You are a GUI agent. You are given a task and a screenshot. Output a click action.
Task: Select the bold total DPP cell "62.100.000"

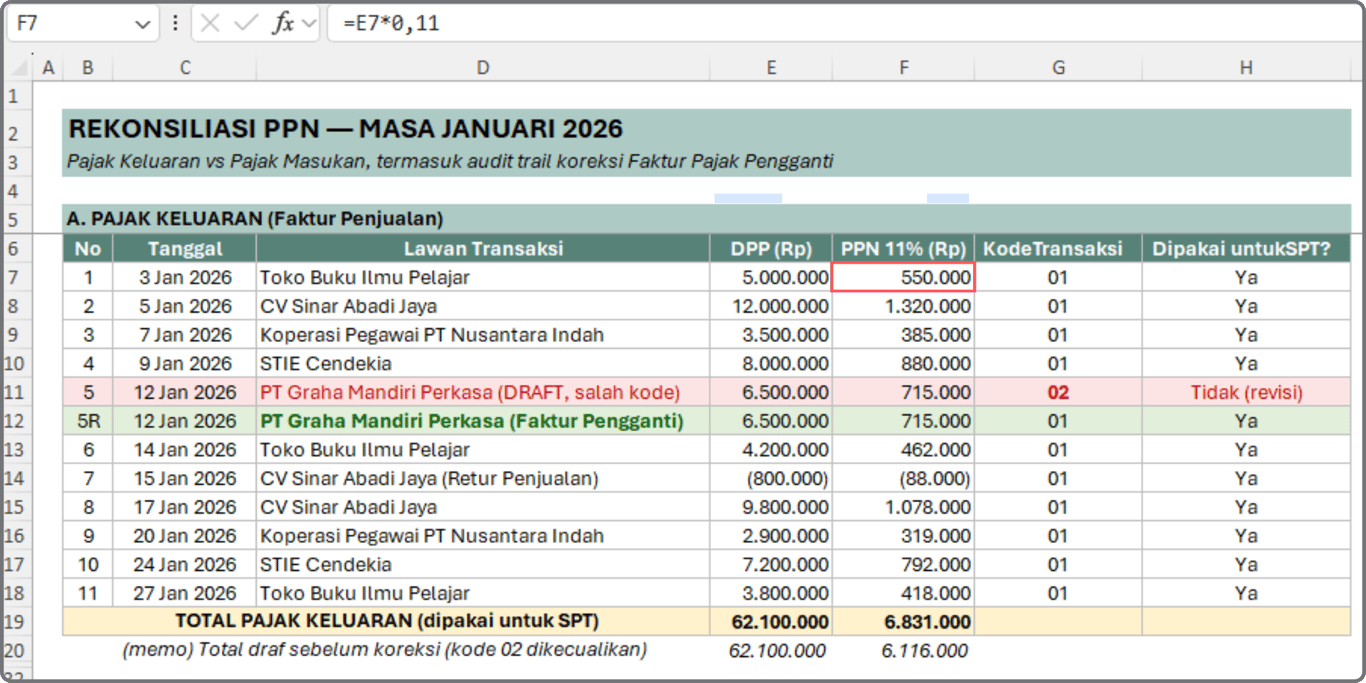pyautogui.click(x=771, y=622)
